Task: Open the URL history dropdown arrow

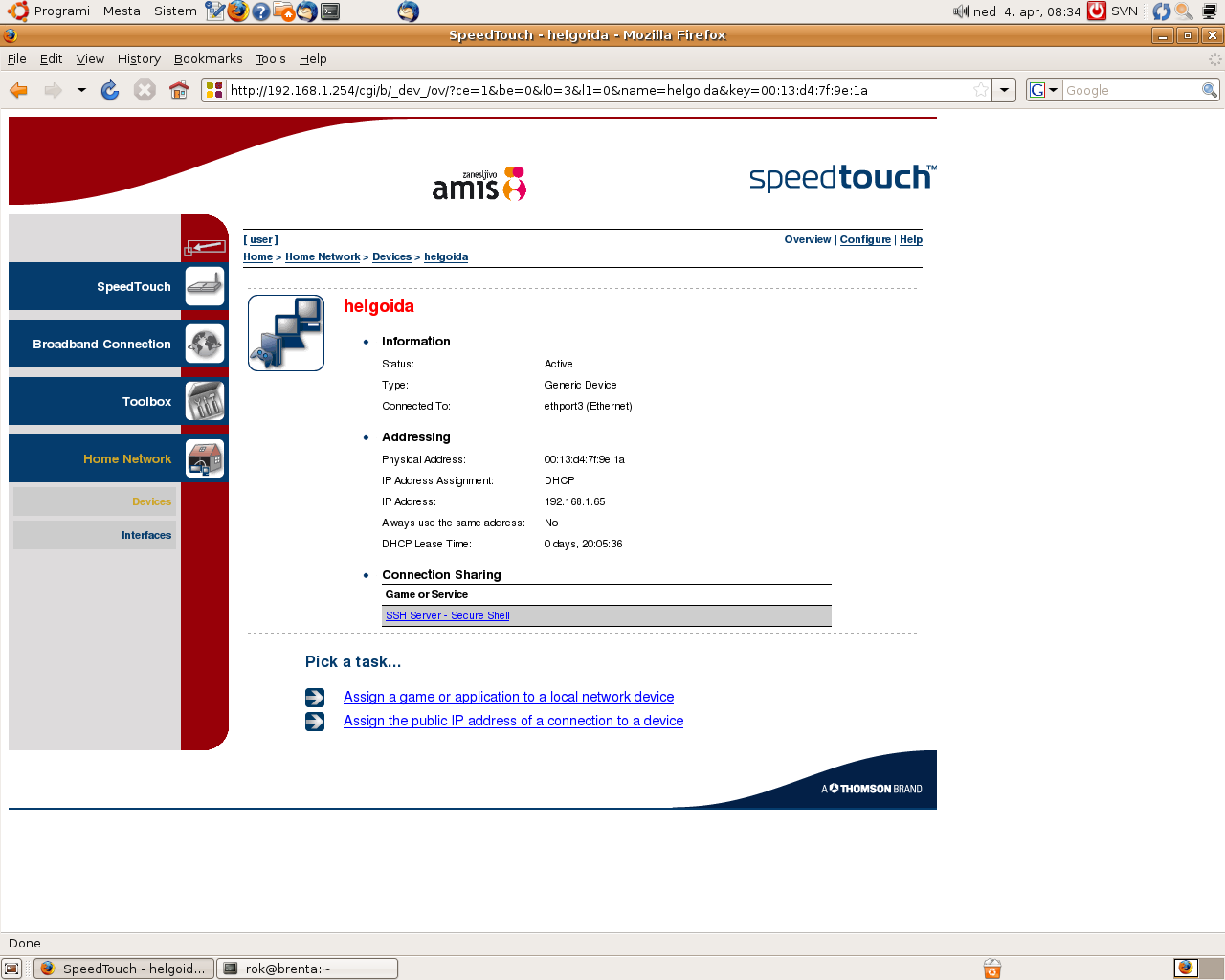Action: coord(1004,90)
